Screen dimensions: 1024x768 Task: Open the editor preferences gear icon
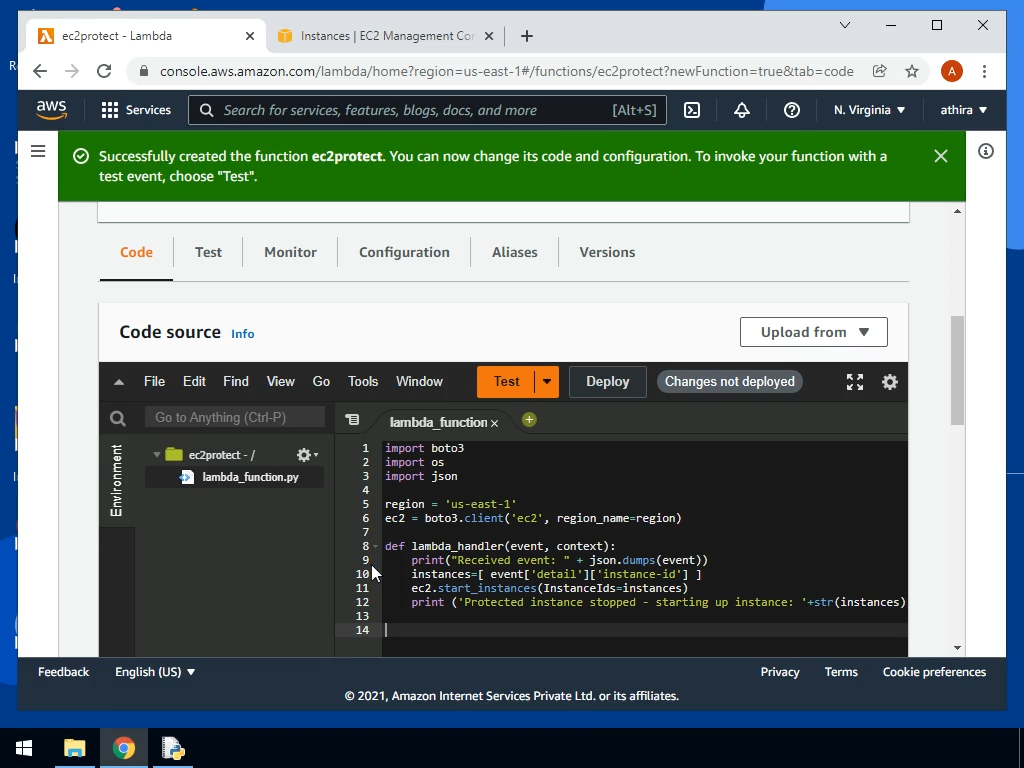(890, 382)
